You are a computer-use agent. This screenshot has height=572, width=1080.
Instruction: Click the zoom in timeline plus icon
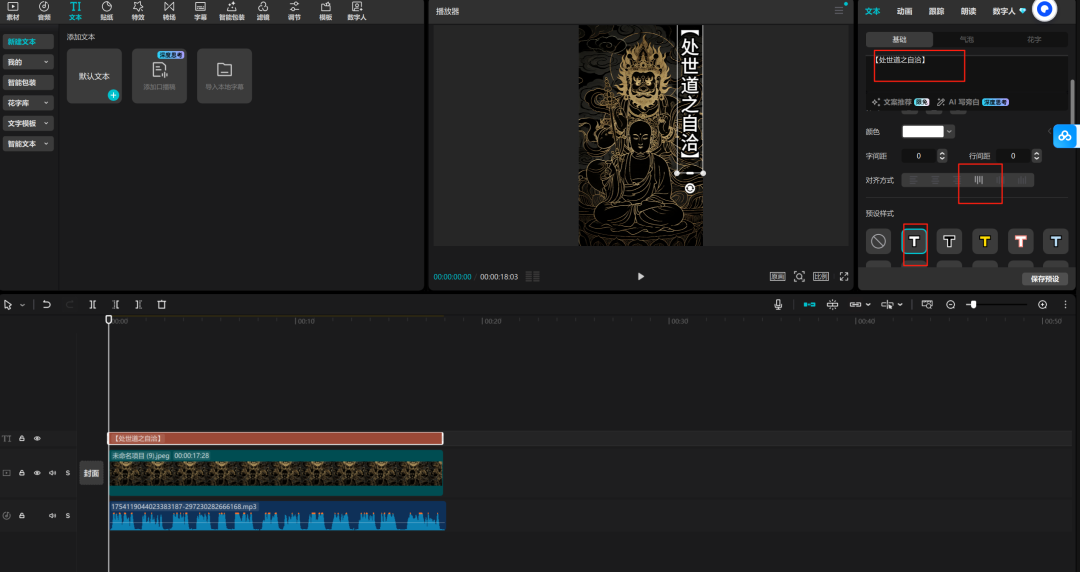[1042, 305]
